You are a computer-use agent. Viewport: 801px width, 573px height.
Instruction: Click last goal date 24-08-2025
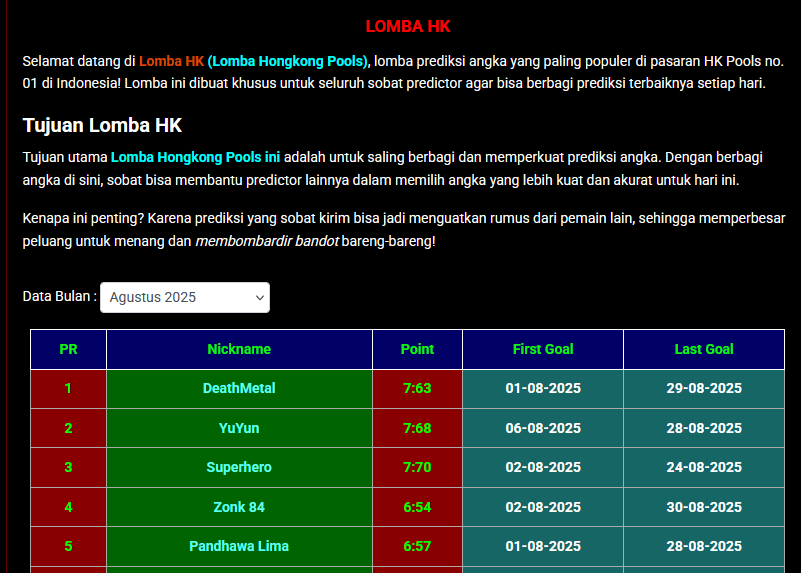coord(704,467)
